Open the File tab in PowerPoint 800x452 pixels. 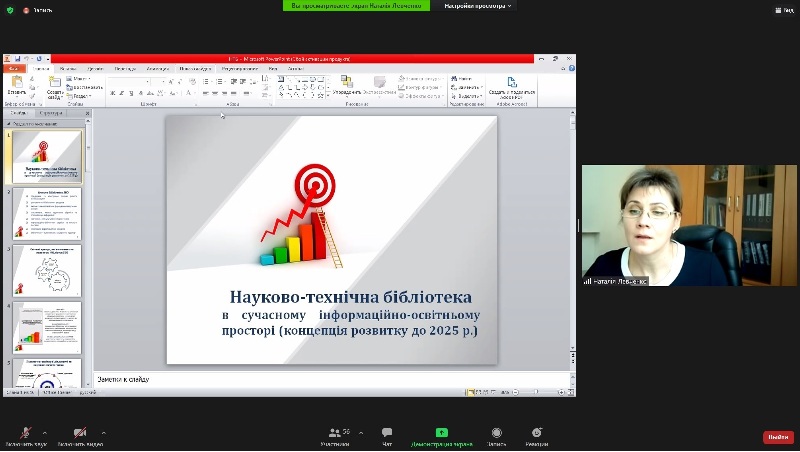(x=15, y=68)
